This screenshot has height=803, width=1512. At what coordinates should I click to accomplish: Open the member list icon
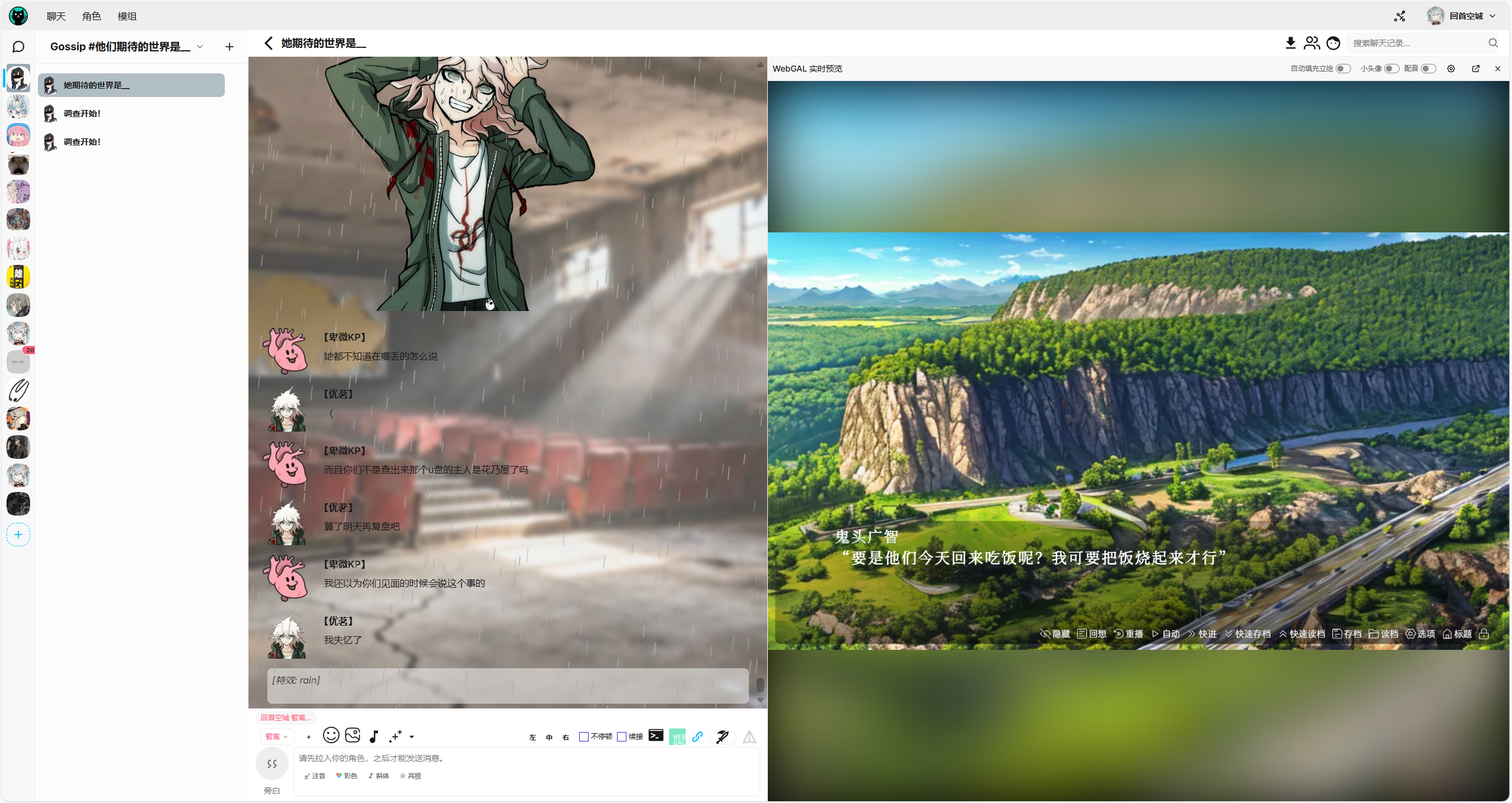(1311, 43)
